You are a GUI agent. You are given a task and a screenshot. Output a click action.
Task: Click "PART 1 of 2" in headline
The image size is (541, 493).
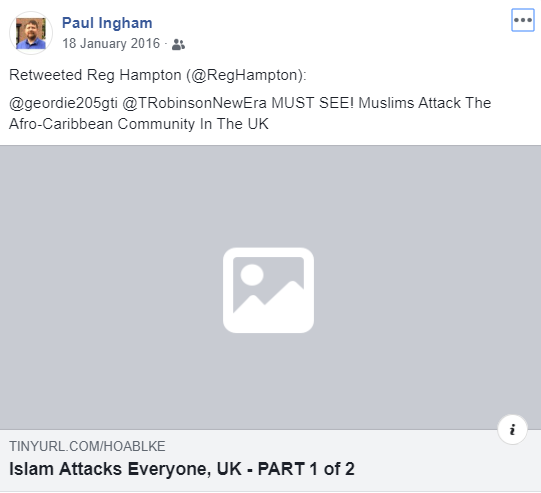(x=306, y=469)
